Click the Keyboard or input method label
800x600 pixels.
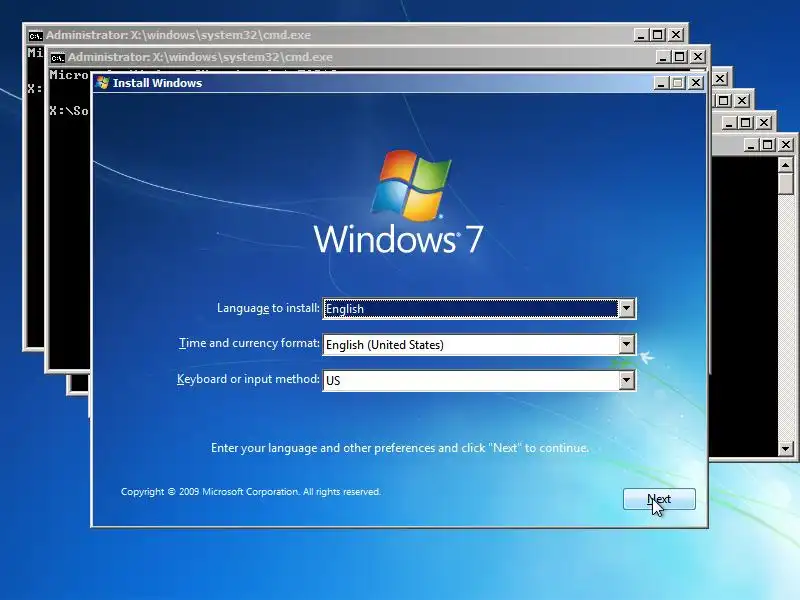click(248, 379)
